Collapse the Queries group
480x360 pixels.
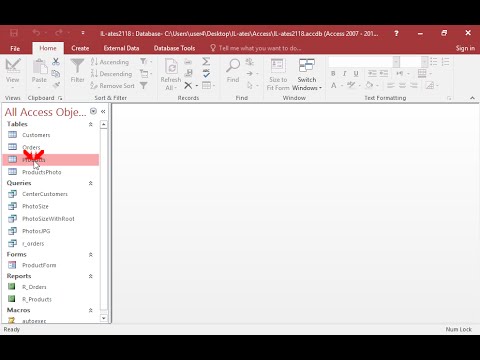pos(90,183)
